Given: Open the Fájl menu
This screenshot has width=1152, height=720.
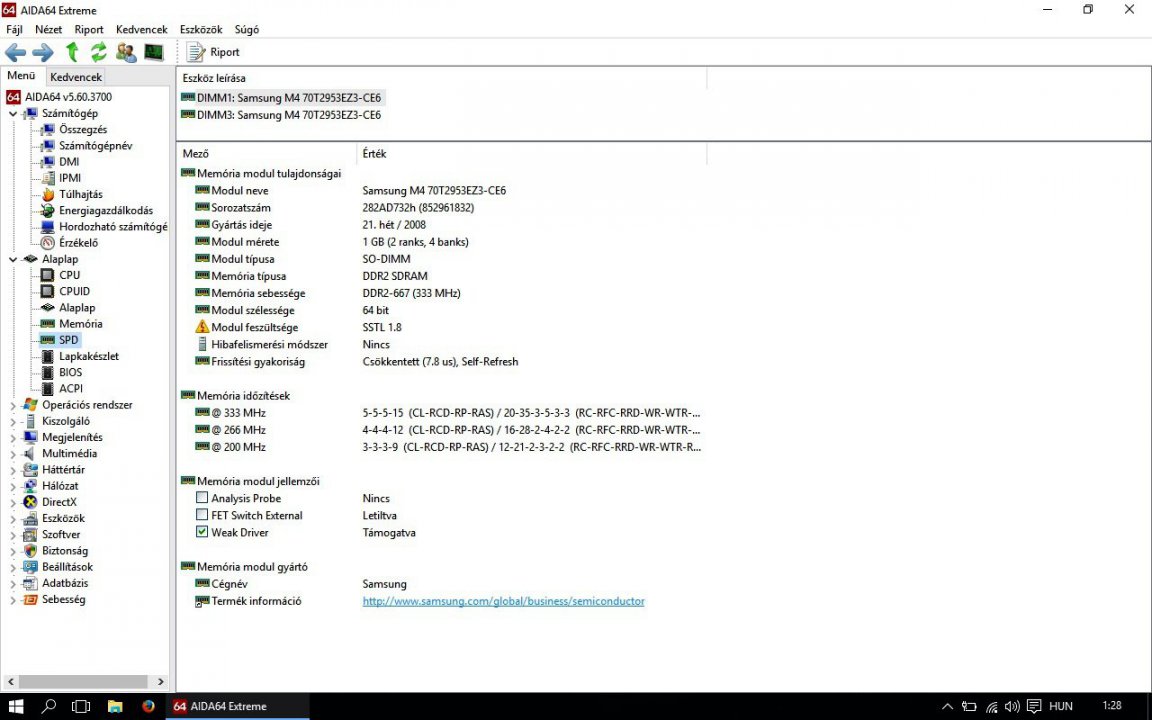Looking at the screenshot, I should point(14,29).
